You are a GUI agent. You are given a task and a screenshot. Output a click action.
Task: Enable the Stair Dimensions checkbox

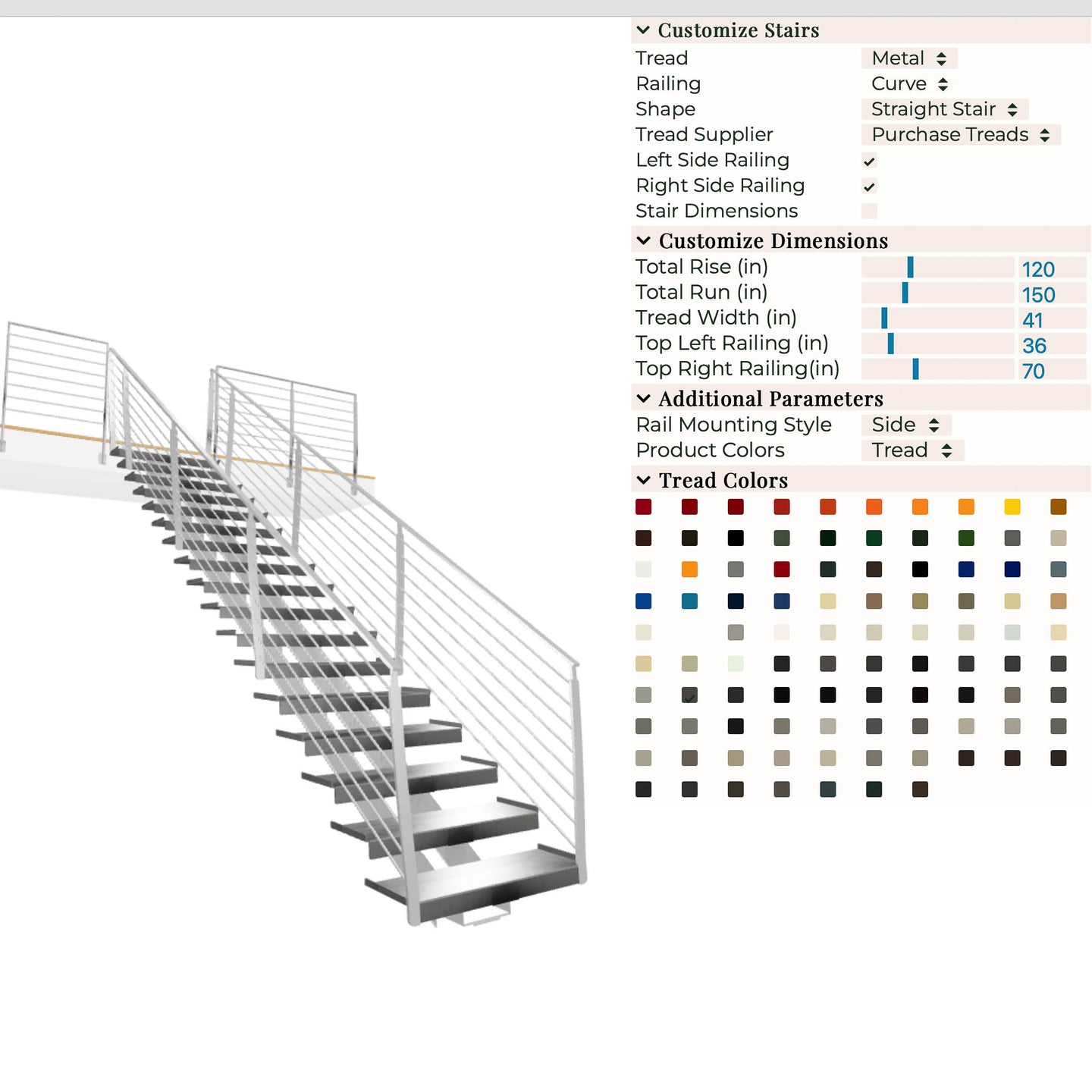[x=869, y=212]
